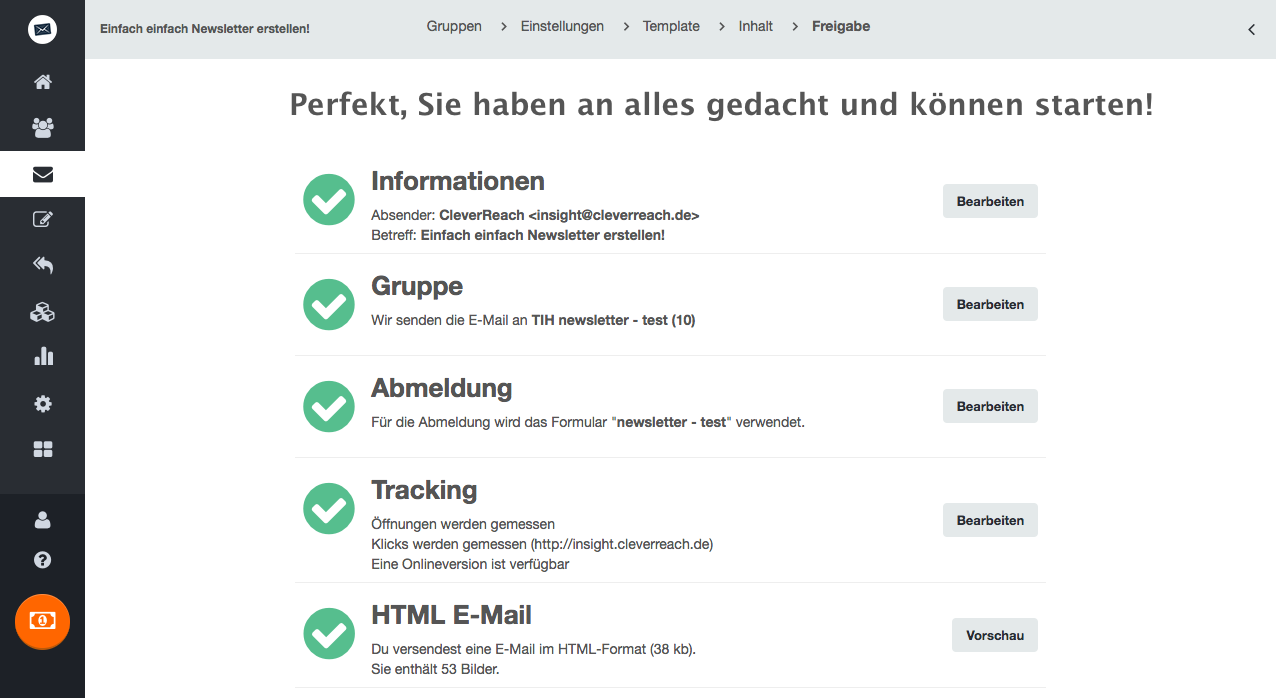1276x698 pixels.
Task: Go to the Einstellungen step in breadcrumb
Action: tap(562, 27)
